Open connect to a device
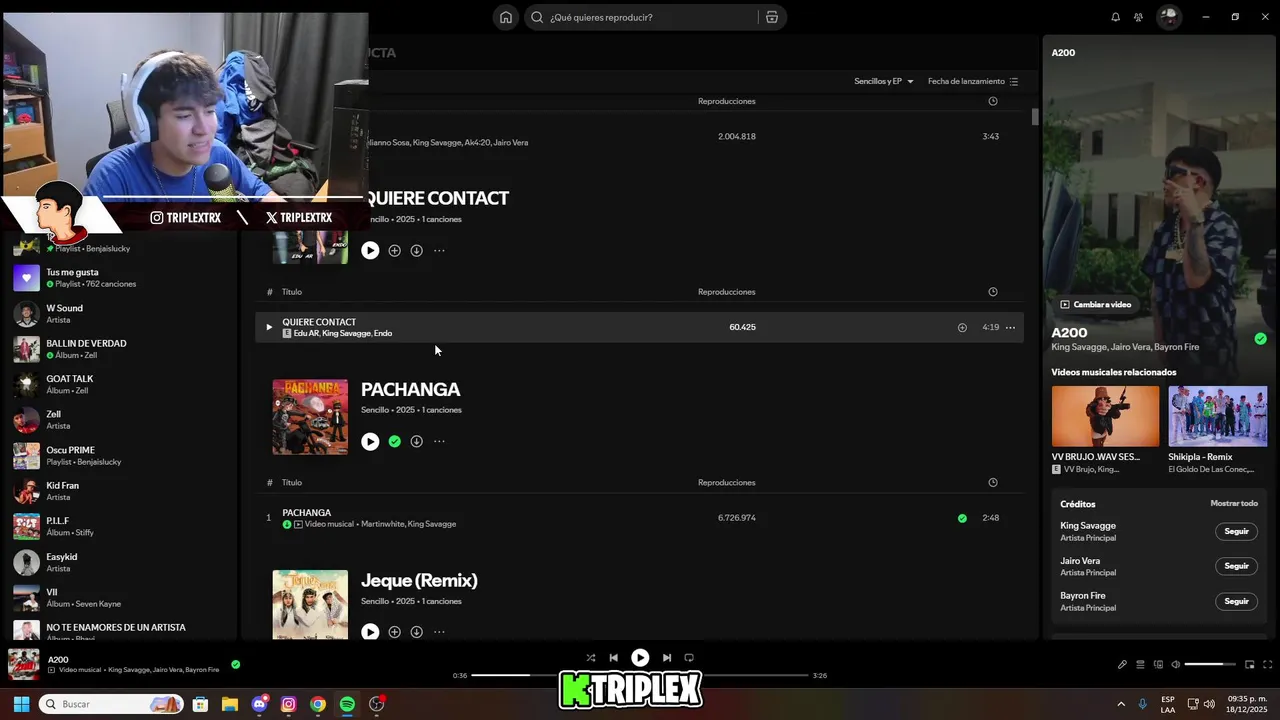This screenshot has height=720, width=1280. tap(1158, 665)
